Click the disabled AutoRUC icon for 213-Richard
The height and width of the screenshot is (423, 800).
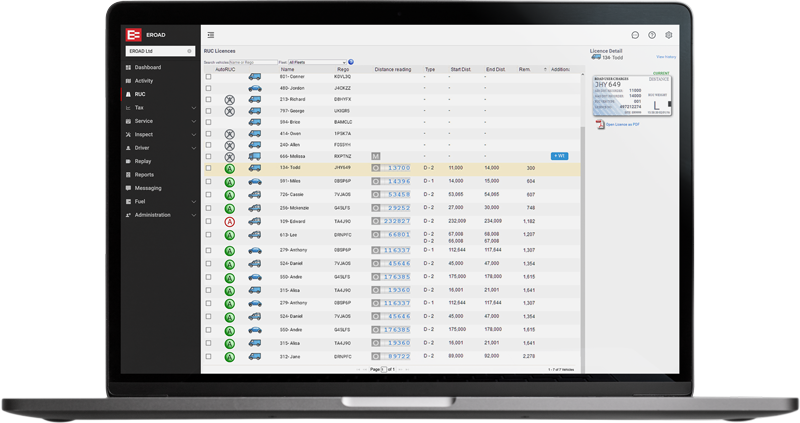click(x=229, y=100)
